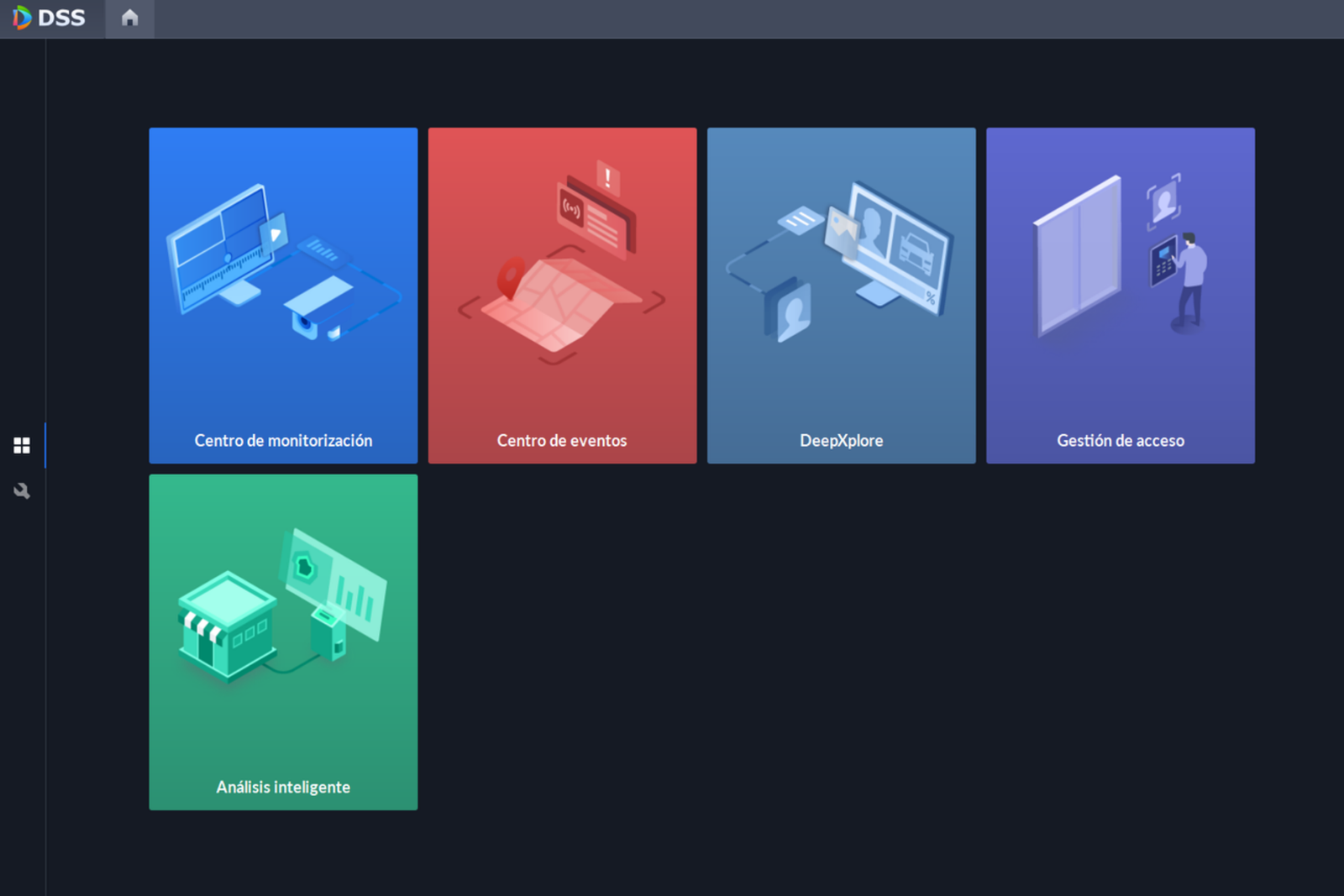Click the DeepXplore label

coord(841,440)
